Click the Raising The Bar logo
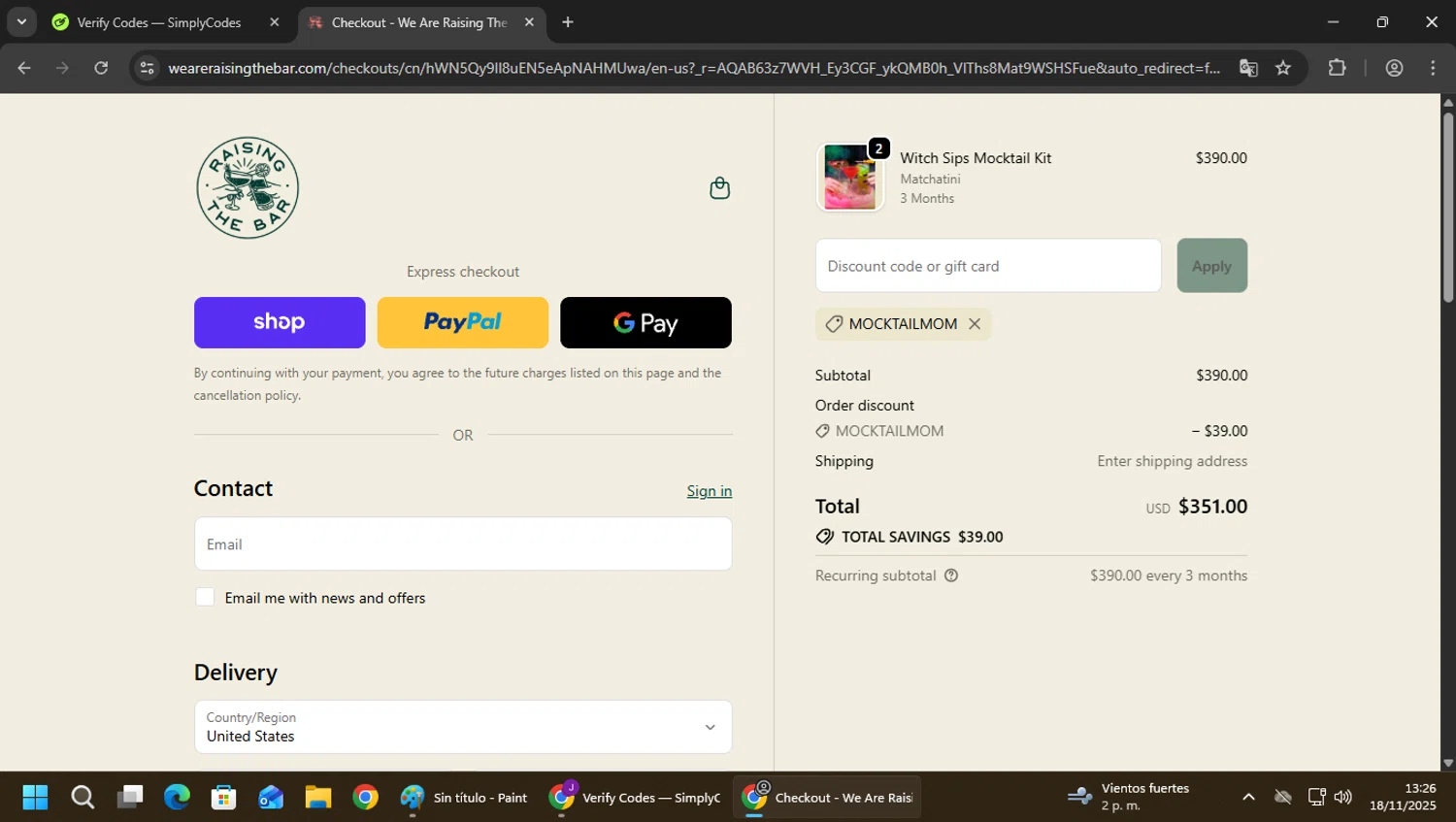 coord(248,187)
